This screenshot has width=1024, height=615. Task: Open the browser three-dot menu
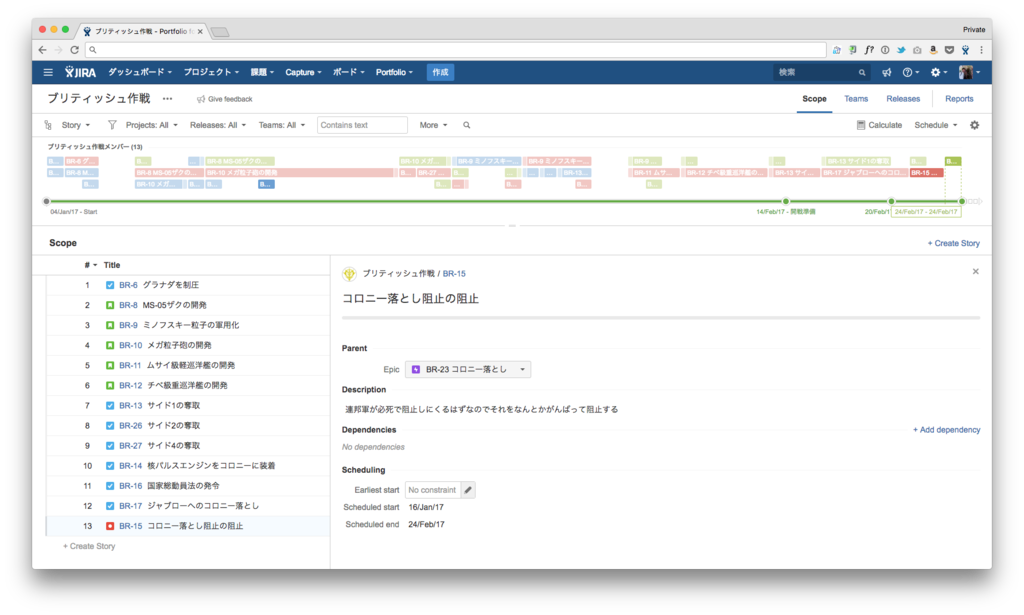coord(981,50)
